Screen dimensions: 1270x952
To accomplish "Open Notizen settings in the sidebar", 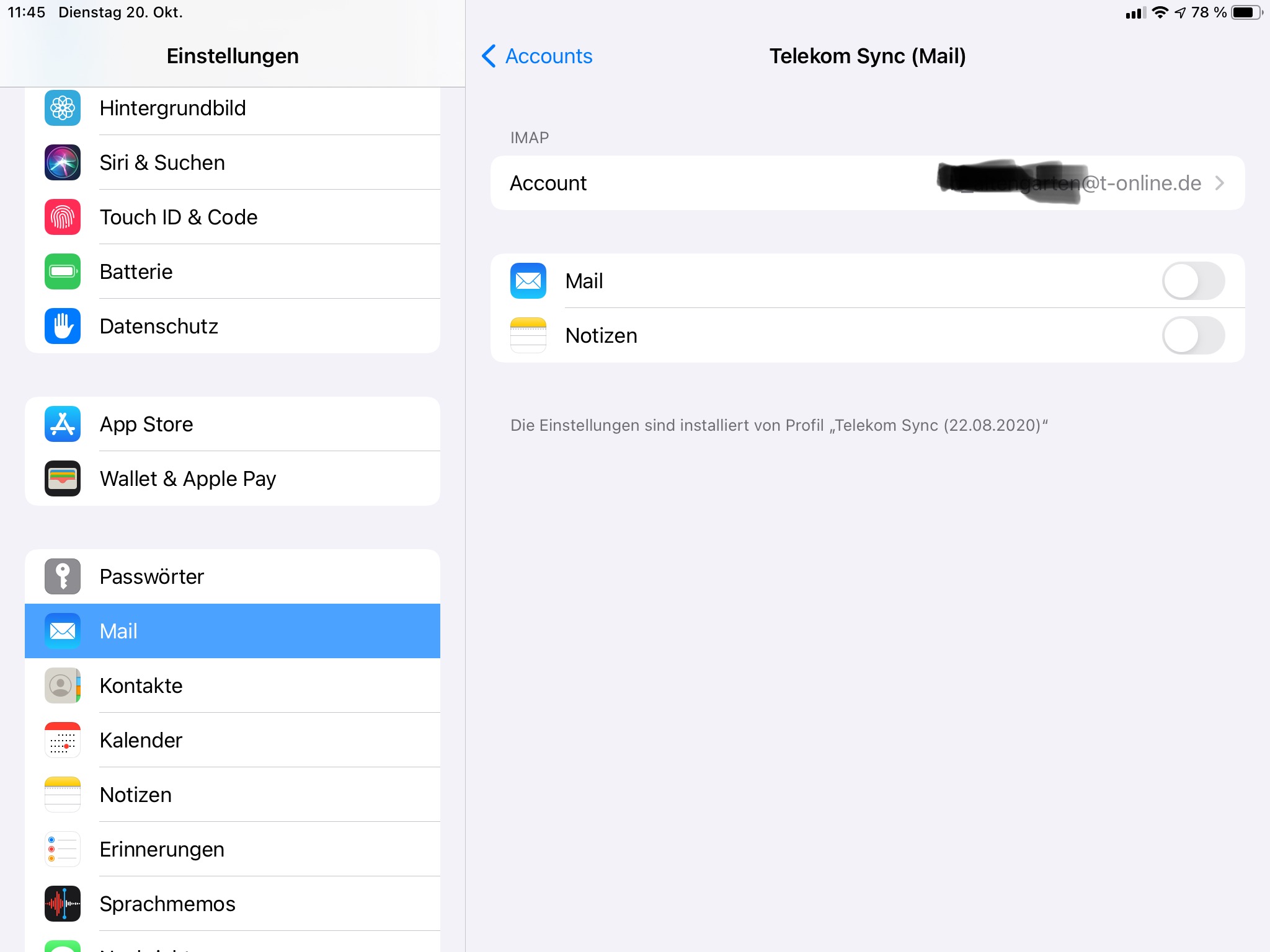I will coord(233,795).
